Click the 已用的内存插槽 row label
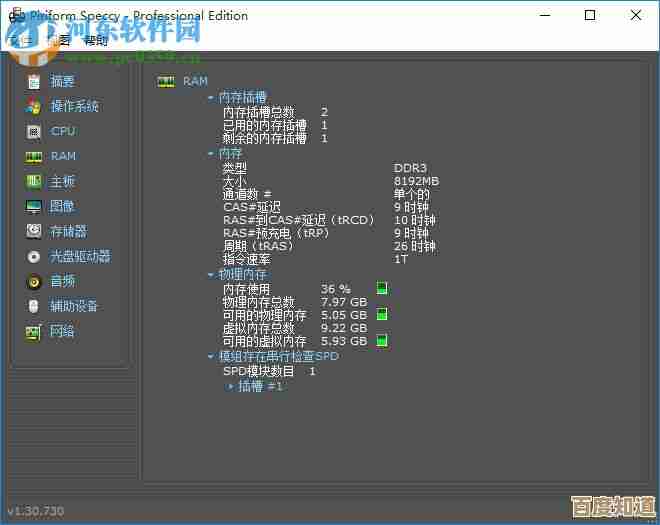Image resolution: width=660 pixels, height=525 pixels. [x=265, y=125]
